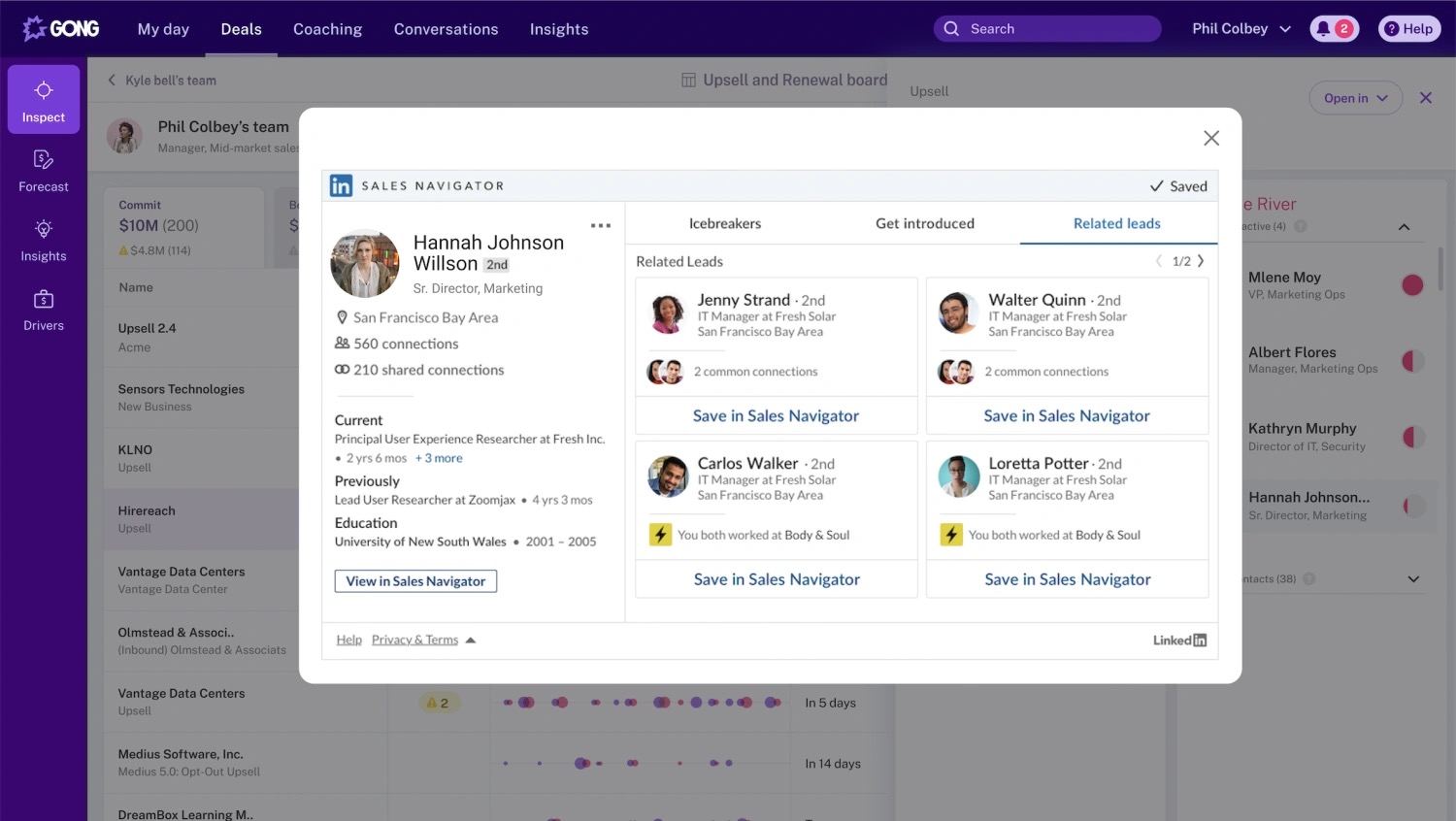Expand '+ 3 more' current positions

[x=439, y=458]
